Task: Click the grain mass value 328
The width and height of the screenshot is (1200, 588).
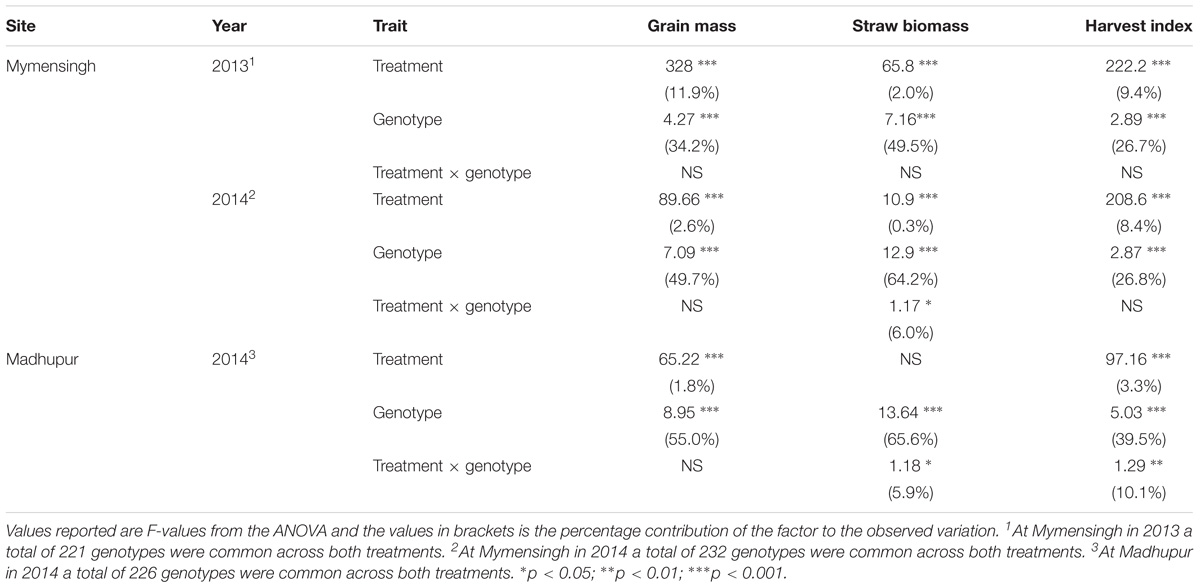Action: click(x=679, y=67)
